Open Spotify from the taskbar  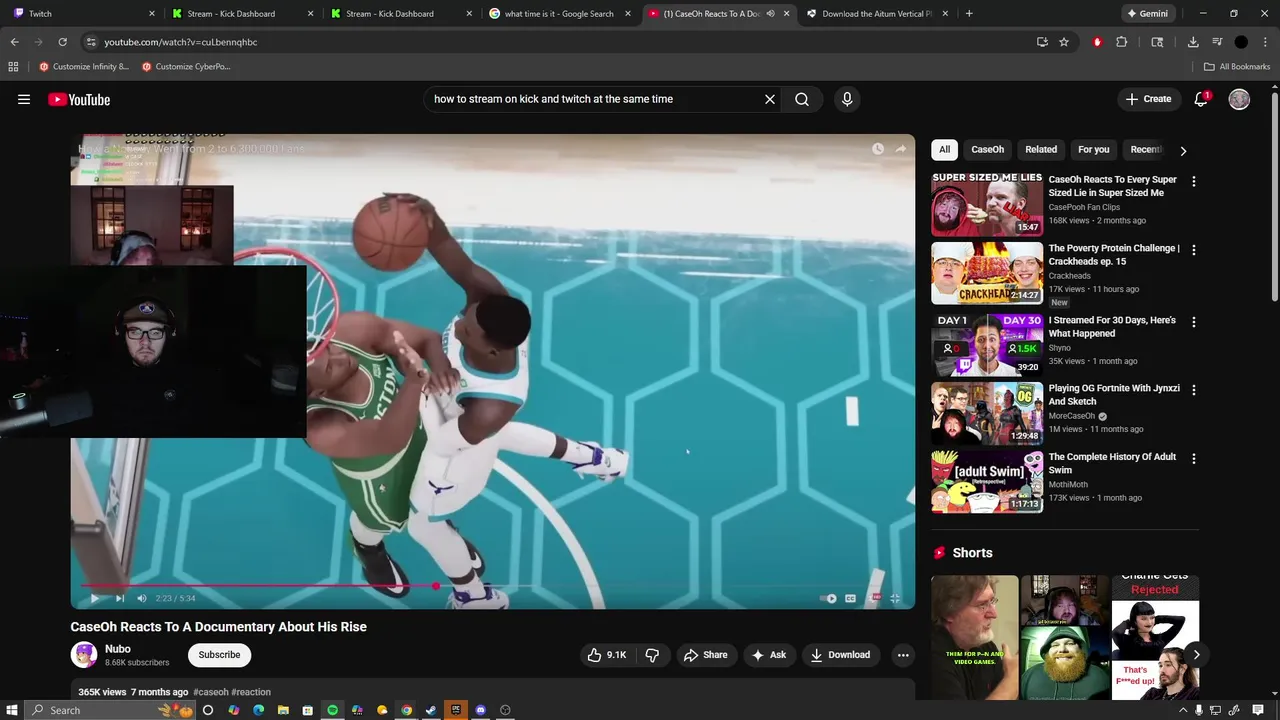pos(333,710)
